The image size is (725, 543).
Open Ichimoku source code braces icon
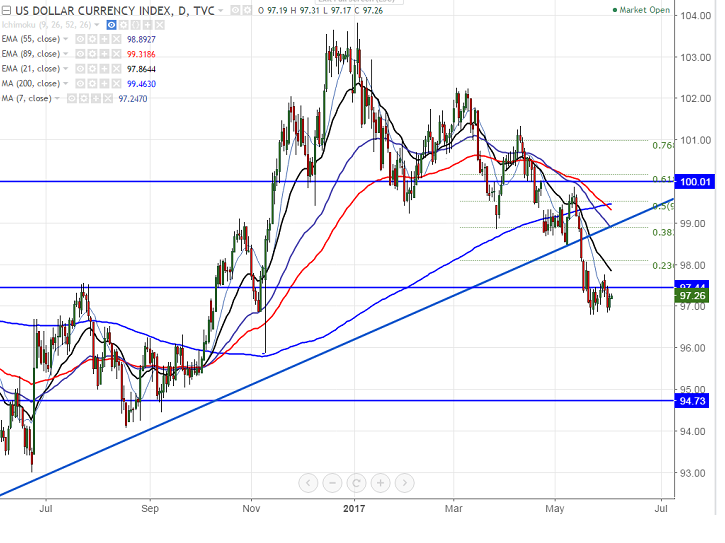[x=135, y=25]
